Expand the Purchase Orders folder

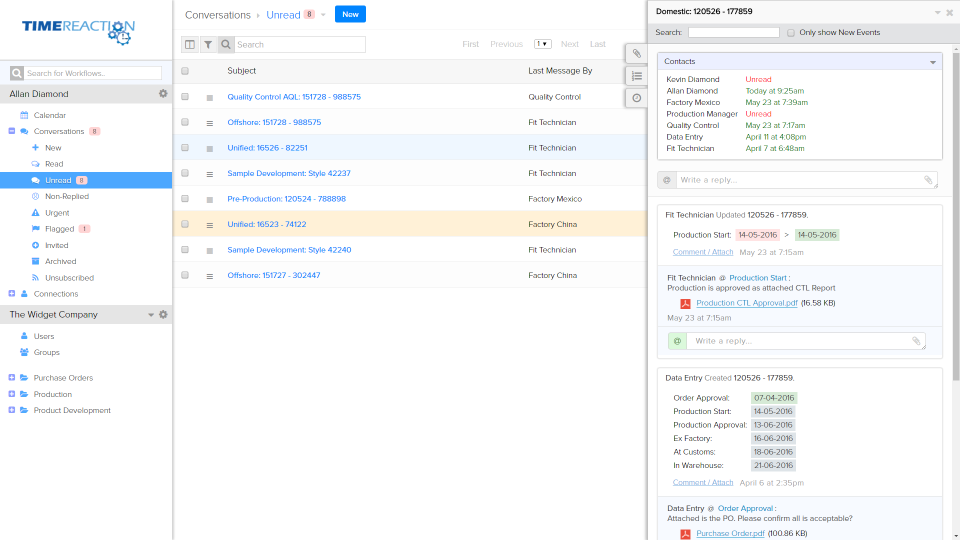[12, 378]
